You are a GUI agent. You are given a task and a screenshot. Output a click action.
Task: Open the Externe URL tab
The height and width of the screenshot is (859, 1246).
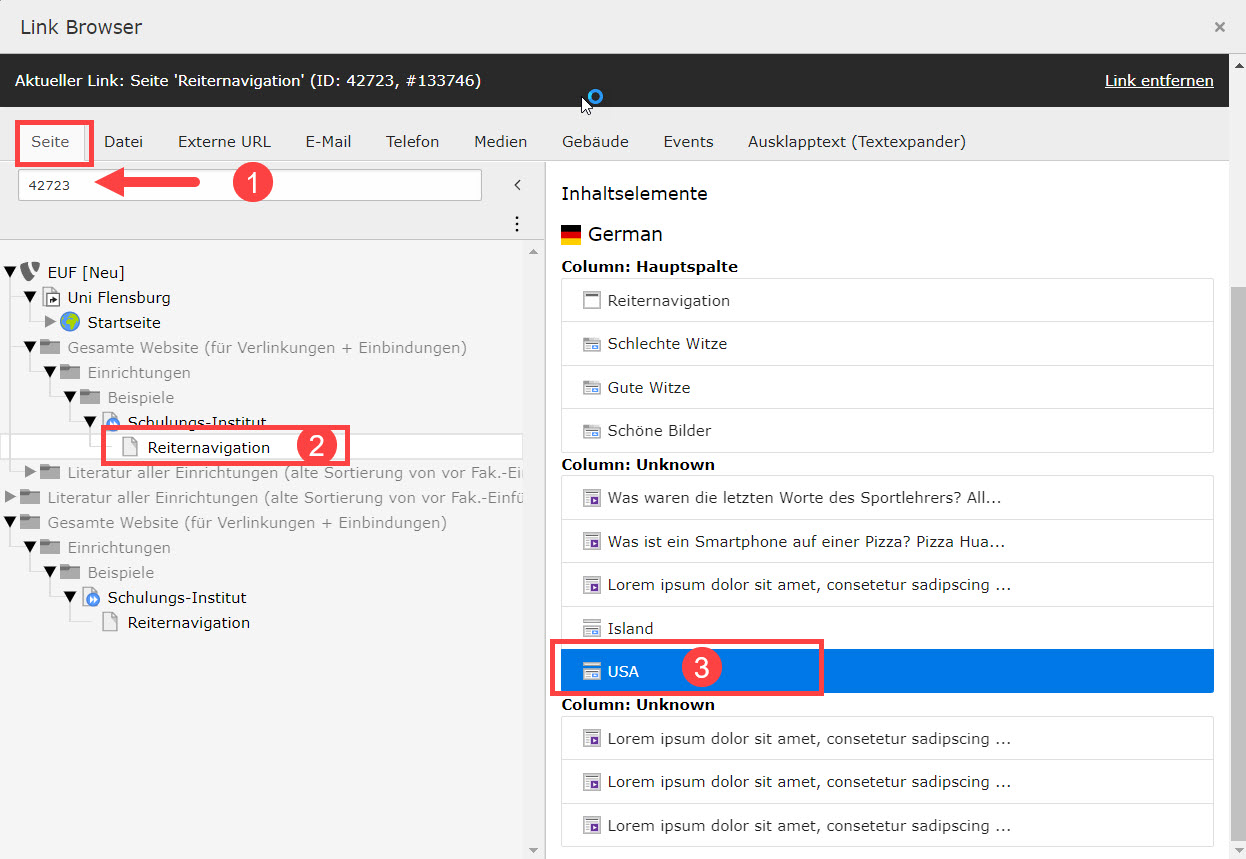pyautogui.click(x=224, y=142)
